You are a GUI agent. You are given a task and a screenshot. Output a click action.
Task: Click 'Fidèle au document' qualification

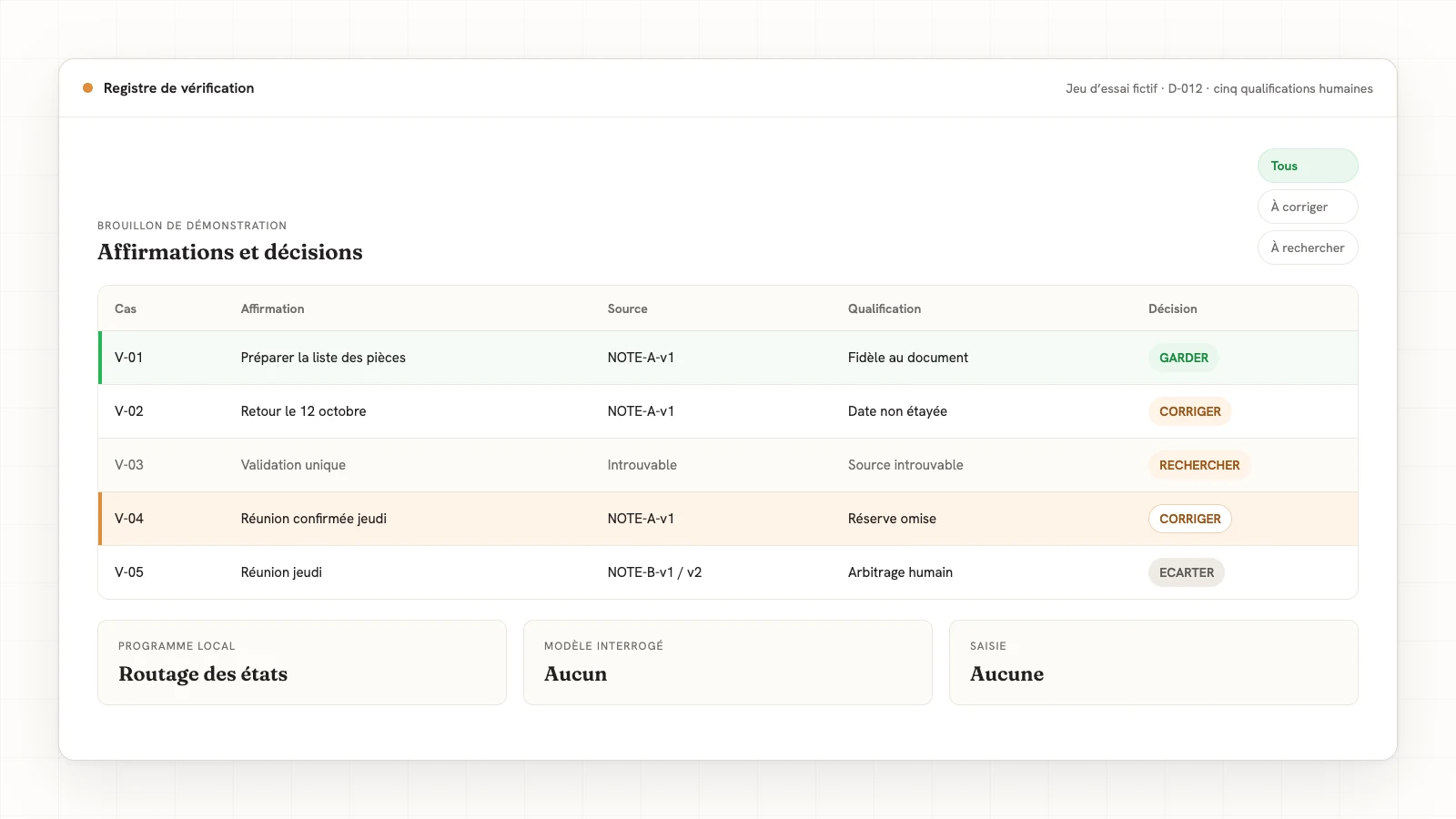[907, 358]
